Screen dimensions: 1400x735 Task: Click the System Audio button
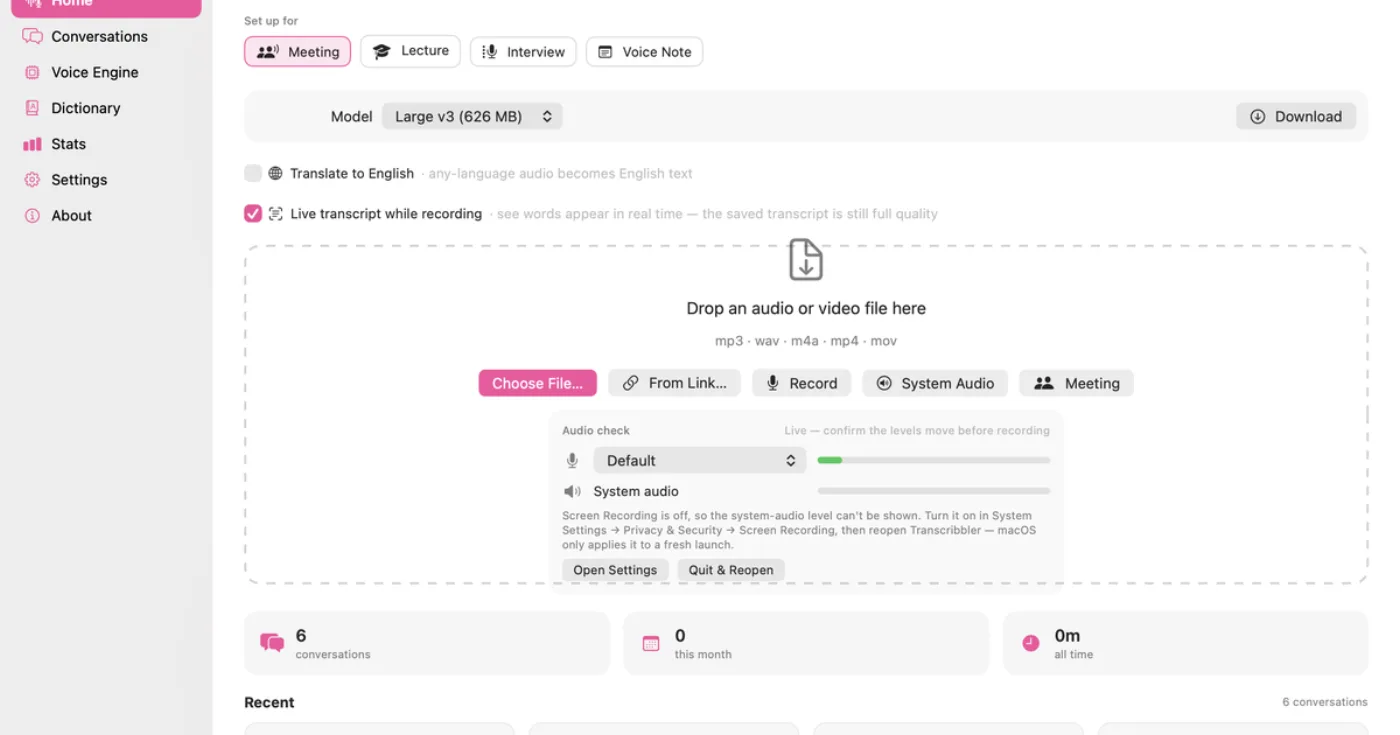(936, 383)
